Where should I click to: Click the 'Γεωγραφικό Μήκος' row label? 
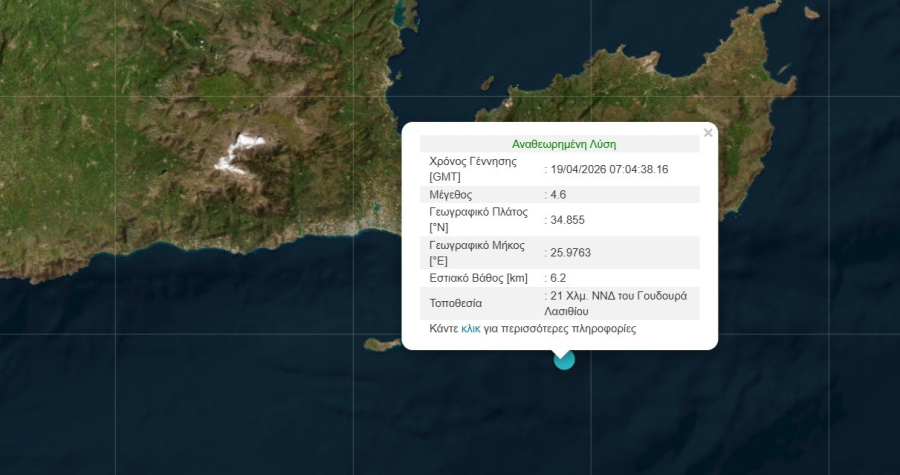click(x=476, y=244)
